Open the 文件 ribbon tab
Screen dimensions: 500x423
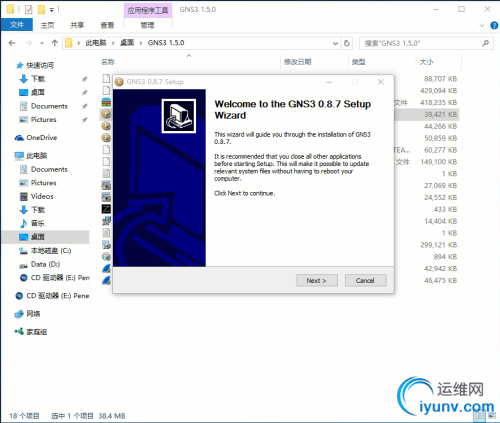click(17, 25)
